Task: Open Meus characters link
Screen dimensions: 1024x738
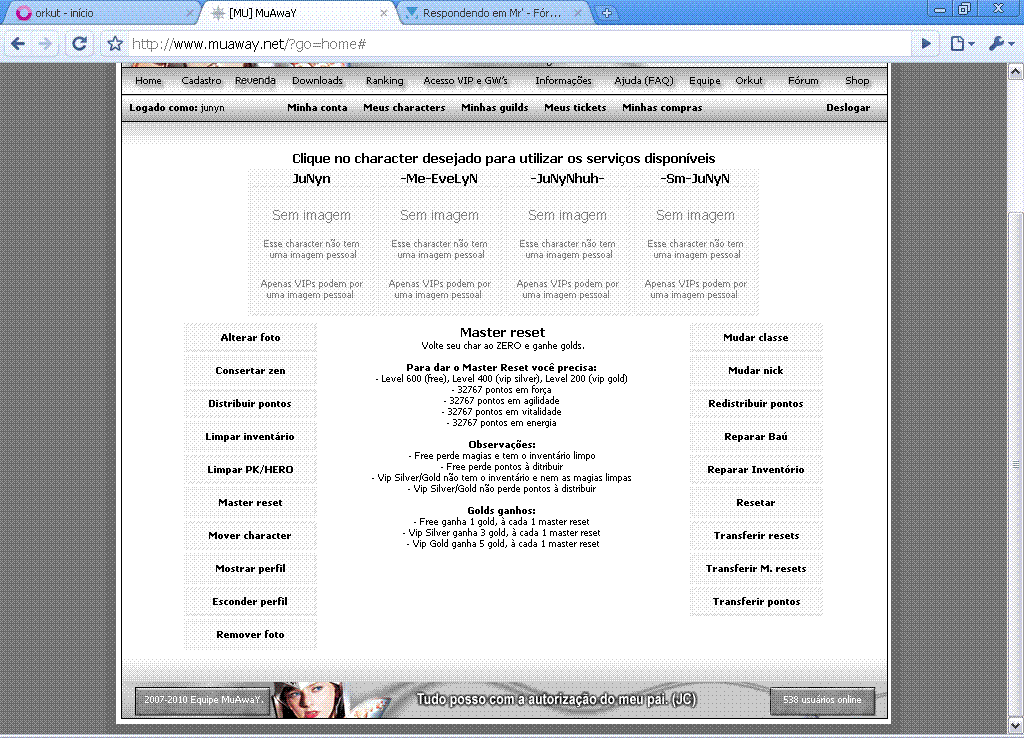Action: pyautogui.click(x=404, y=108)
